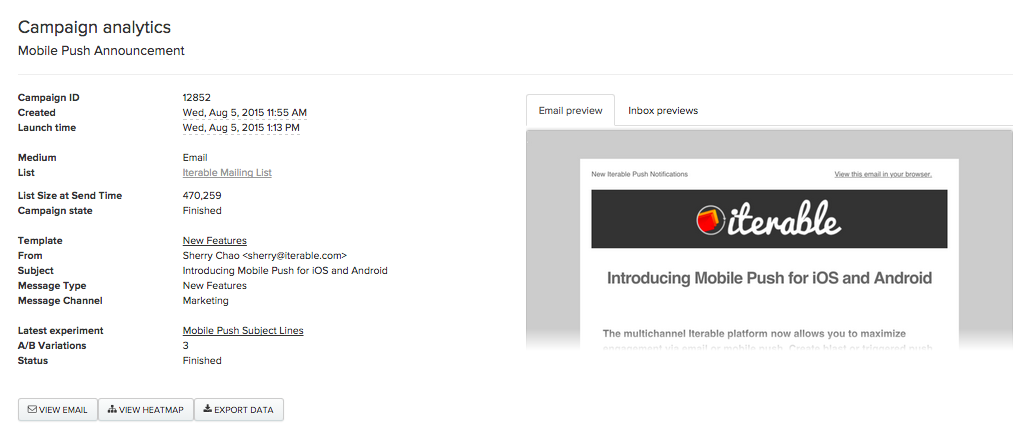Click the download icon on Export Data
Viewport: 1034px width, 434px height.
[x=207, y=409]
